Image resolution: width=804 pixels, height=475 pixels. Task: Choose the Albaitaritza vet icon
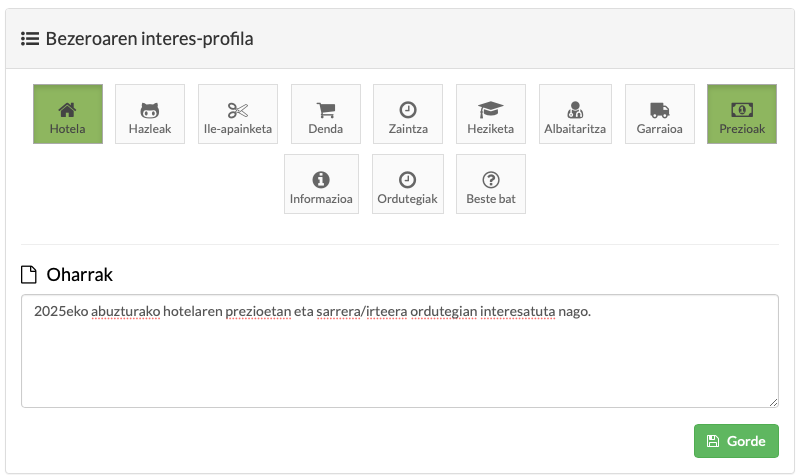(x=574, y=110)
